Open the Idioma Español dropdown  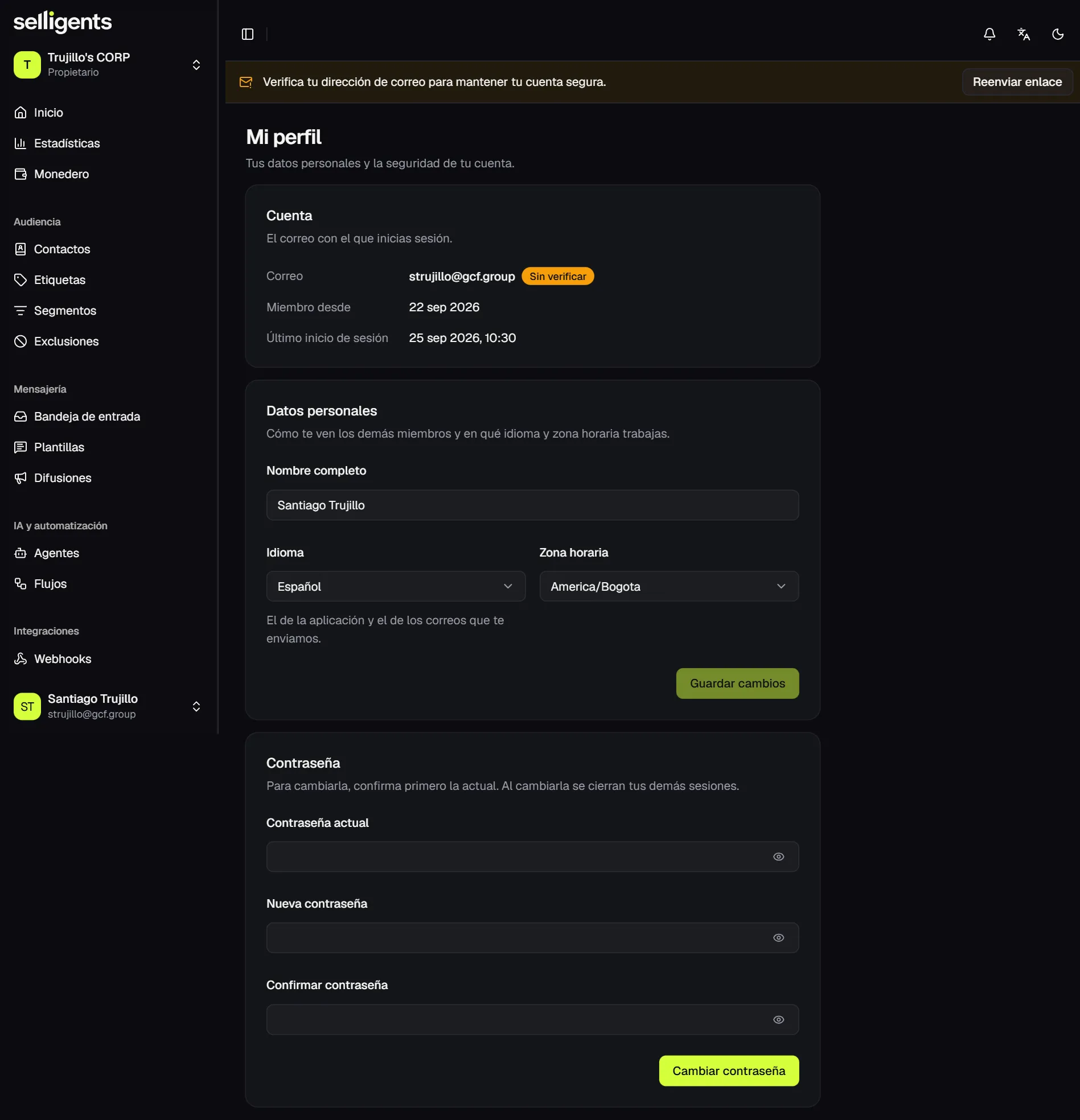tap(396, 586)
